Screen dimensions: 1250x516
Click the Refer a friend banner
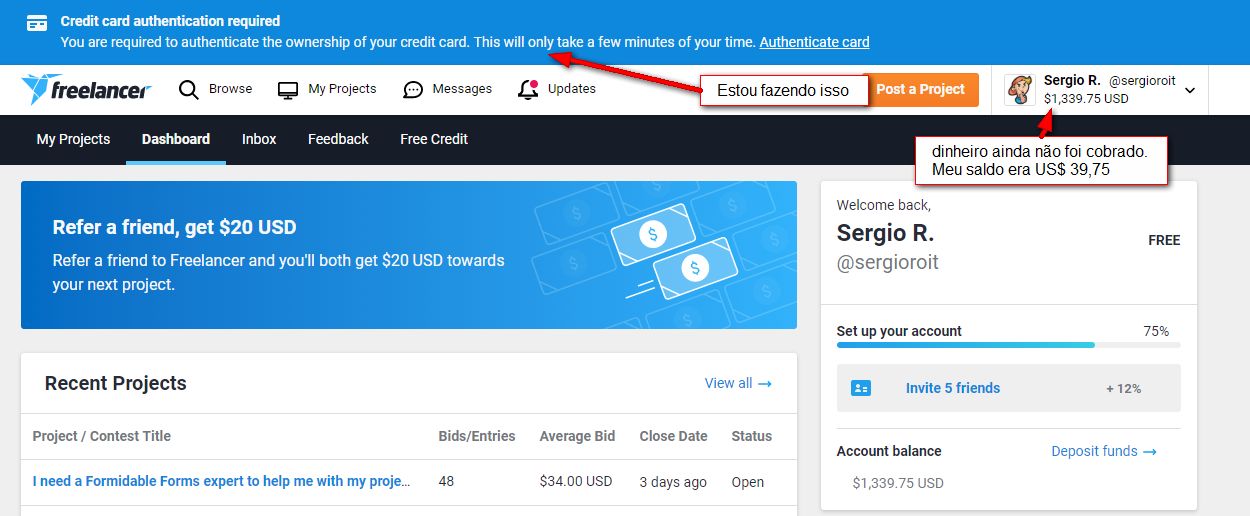408,255
